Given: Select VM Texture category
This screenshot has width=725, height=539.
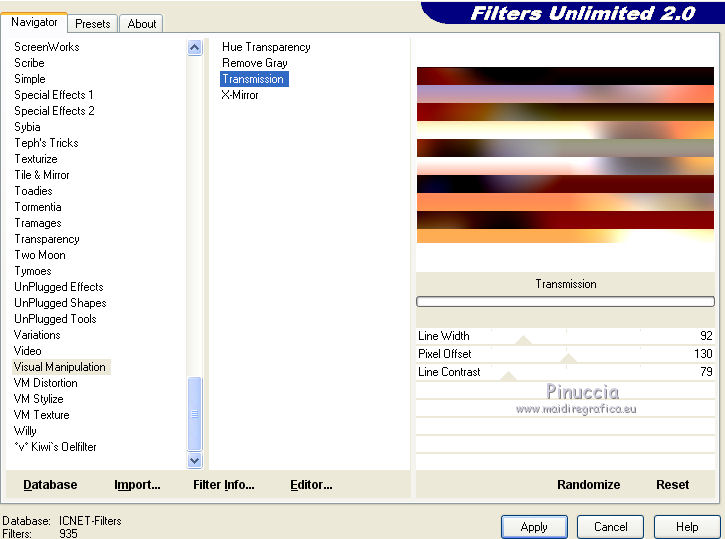Looking at the screenshot, I should pyautogui.click(x=42, y=415).
